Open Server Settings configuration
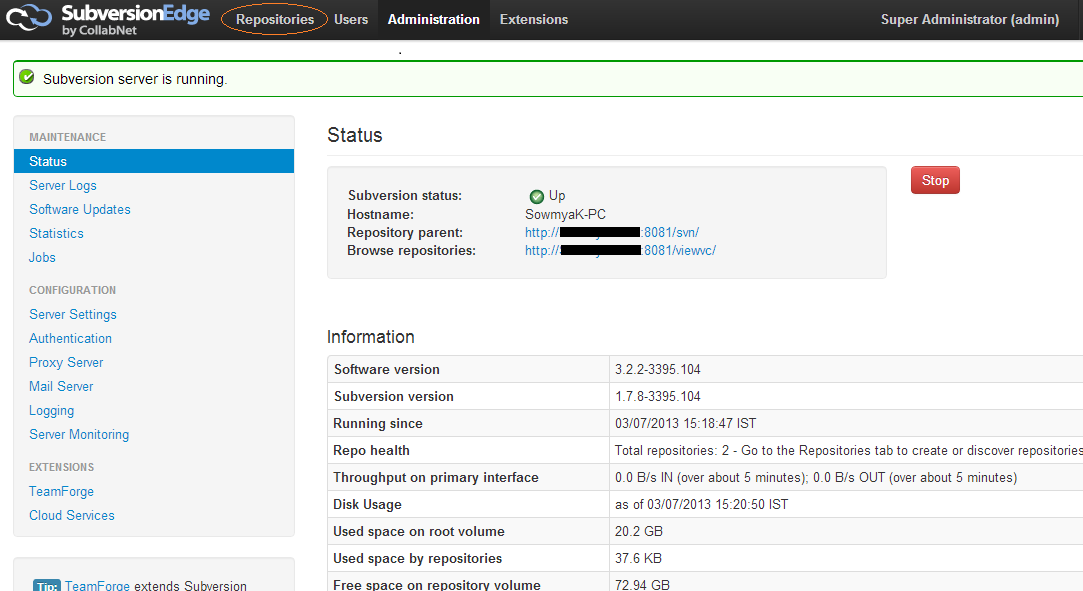 pos(73,314)
